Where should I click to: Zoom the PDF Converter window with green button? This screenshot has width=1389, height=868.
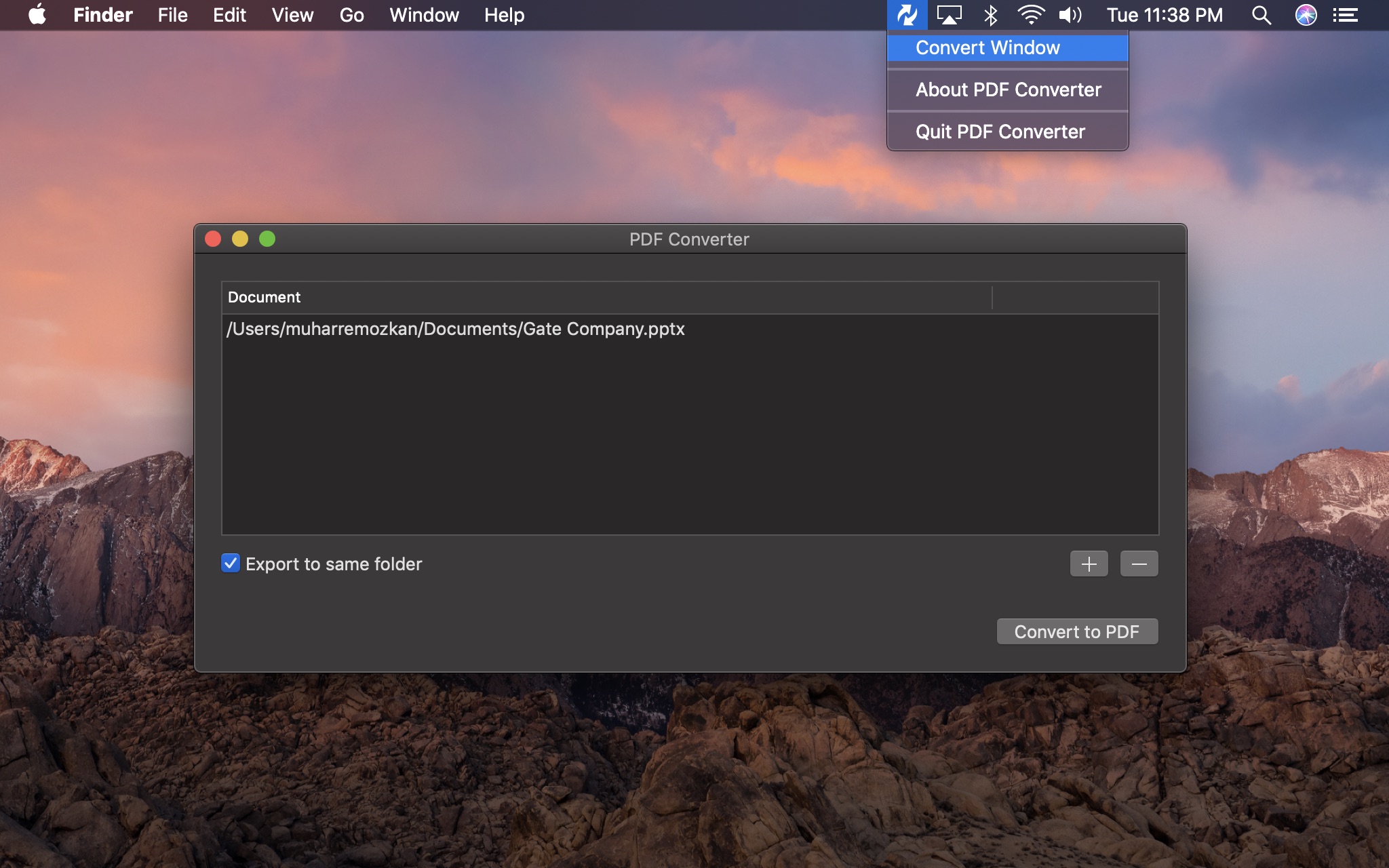pyautogui.click(x=267, y=239)
